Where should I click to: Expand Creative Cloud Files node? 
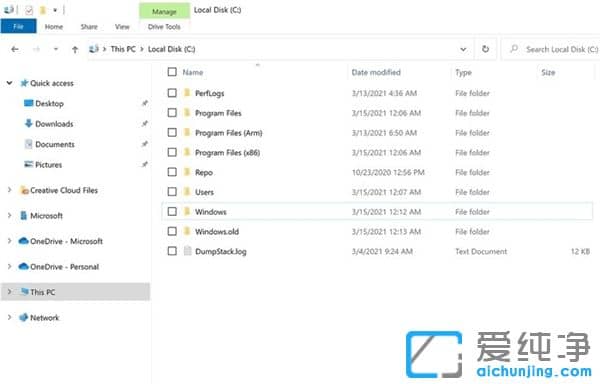pyautogui.click(x=10, y=190)
